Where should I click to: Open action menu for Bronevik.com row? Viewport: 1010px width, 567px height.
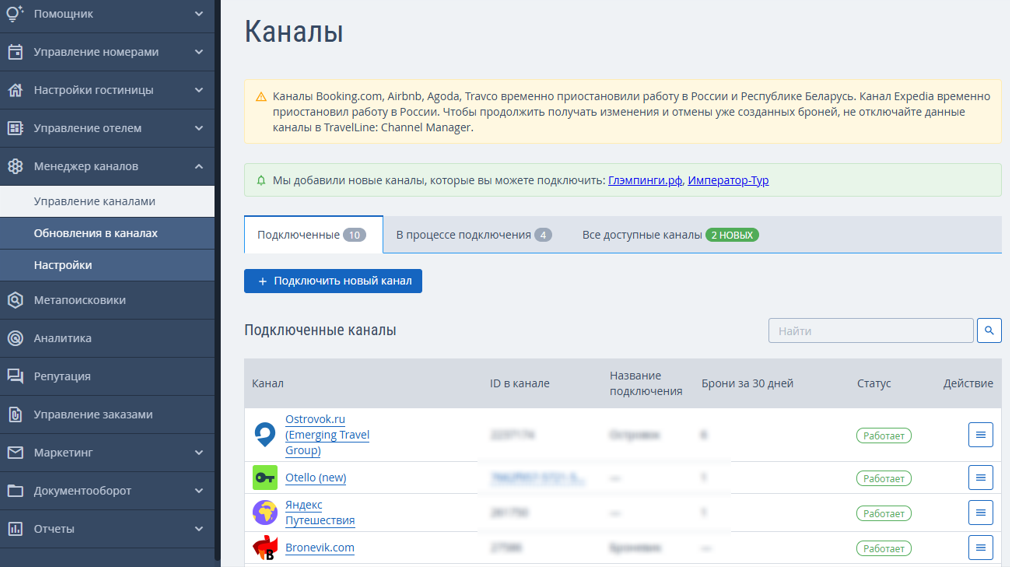(x=980, y=548)
